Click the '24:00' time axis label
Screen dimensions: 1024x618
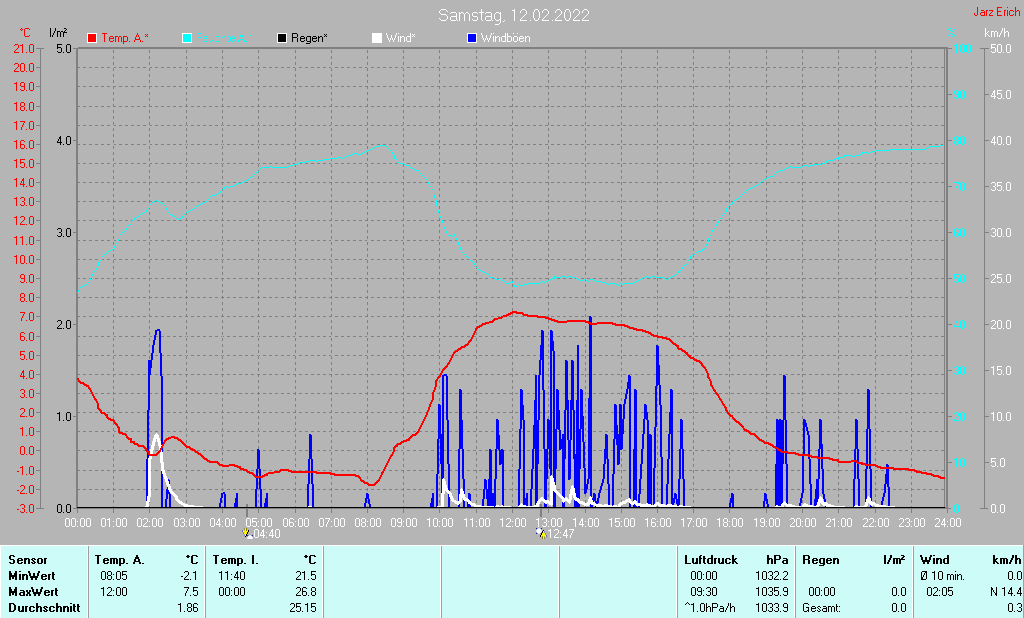click(x=948, y=523)
